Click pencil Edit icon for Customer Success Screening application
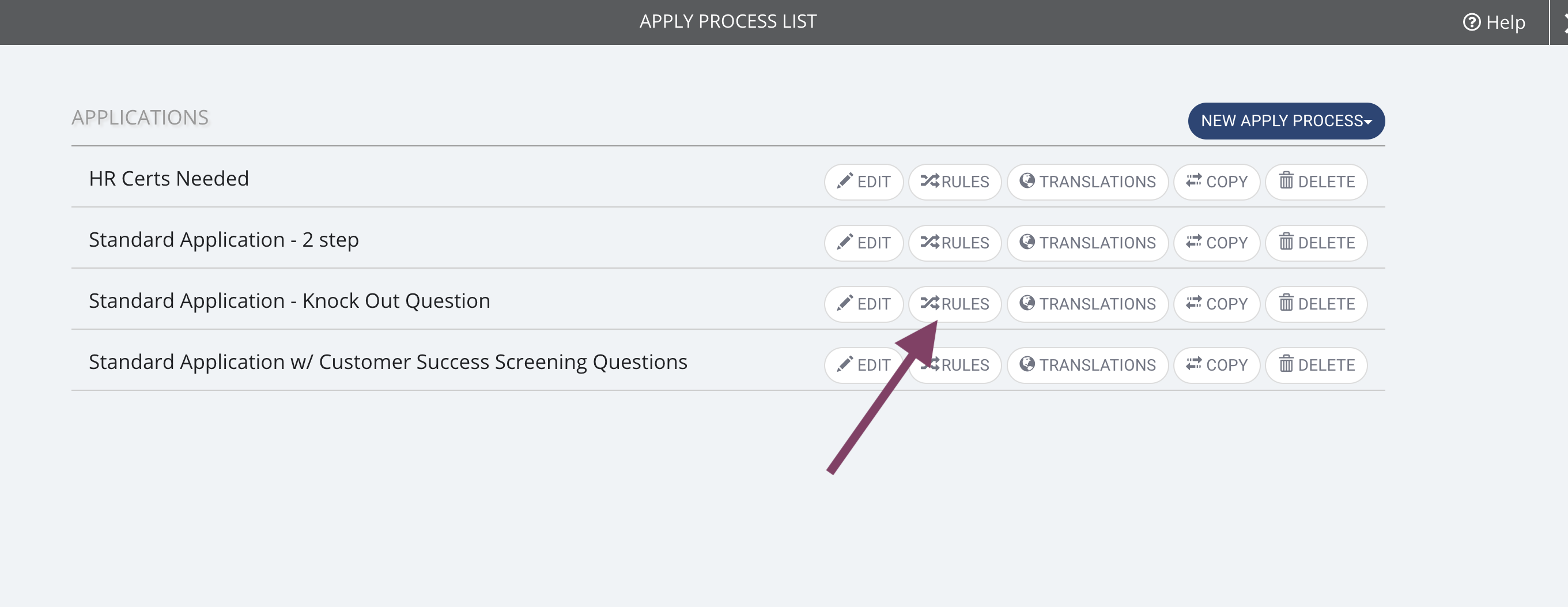1568x607 pixels. [844, 364]
